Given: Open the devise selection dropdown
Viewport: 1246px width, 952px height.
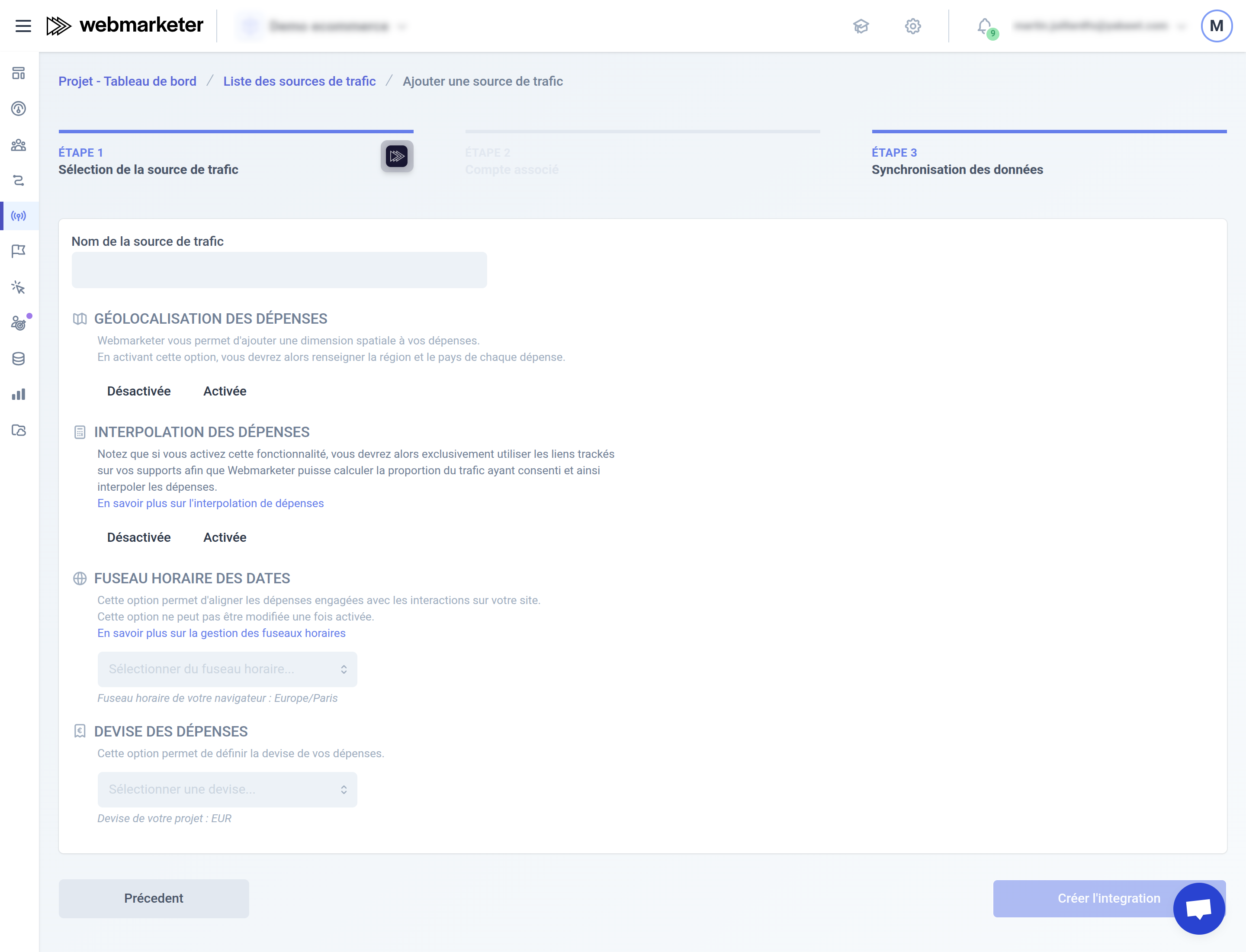Looking at the screenshot, I should pos(227,789).
